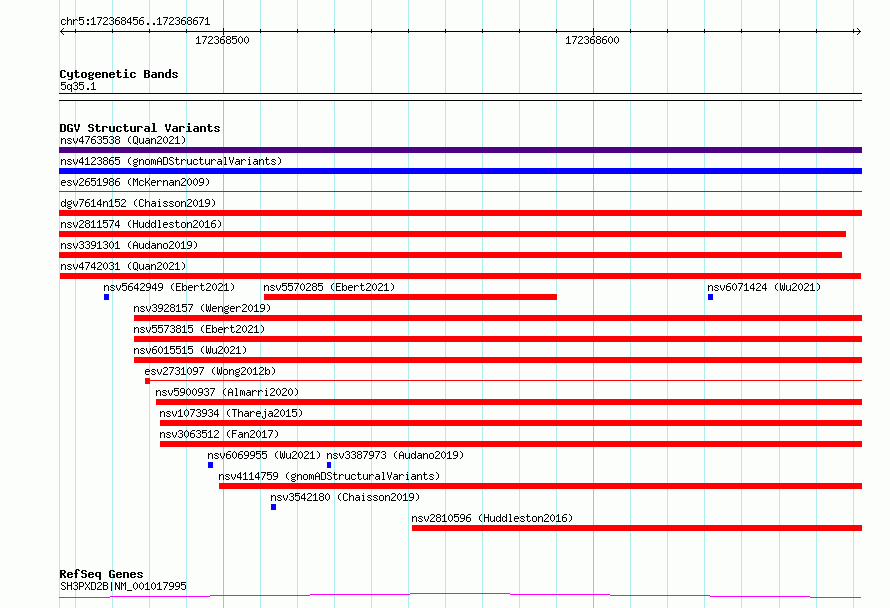Click the 5q35.1 cytogenetic band label
The width and height of the screenshot is (890, 608).
tap(78, 86)
